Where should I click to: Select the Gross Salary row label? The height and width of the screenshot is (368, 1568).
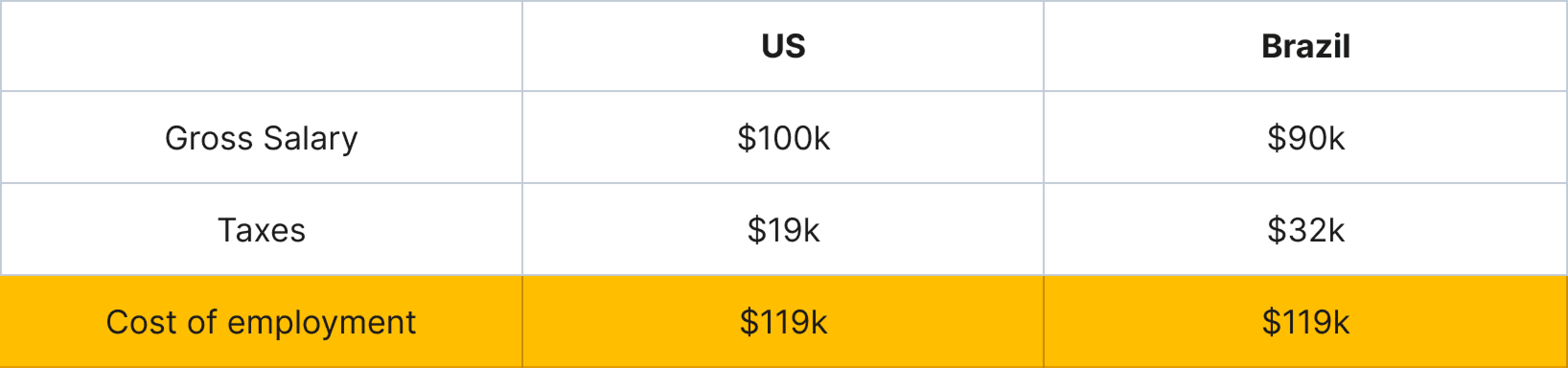pos(261,138)
